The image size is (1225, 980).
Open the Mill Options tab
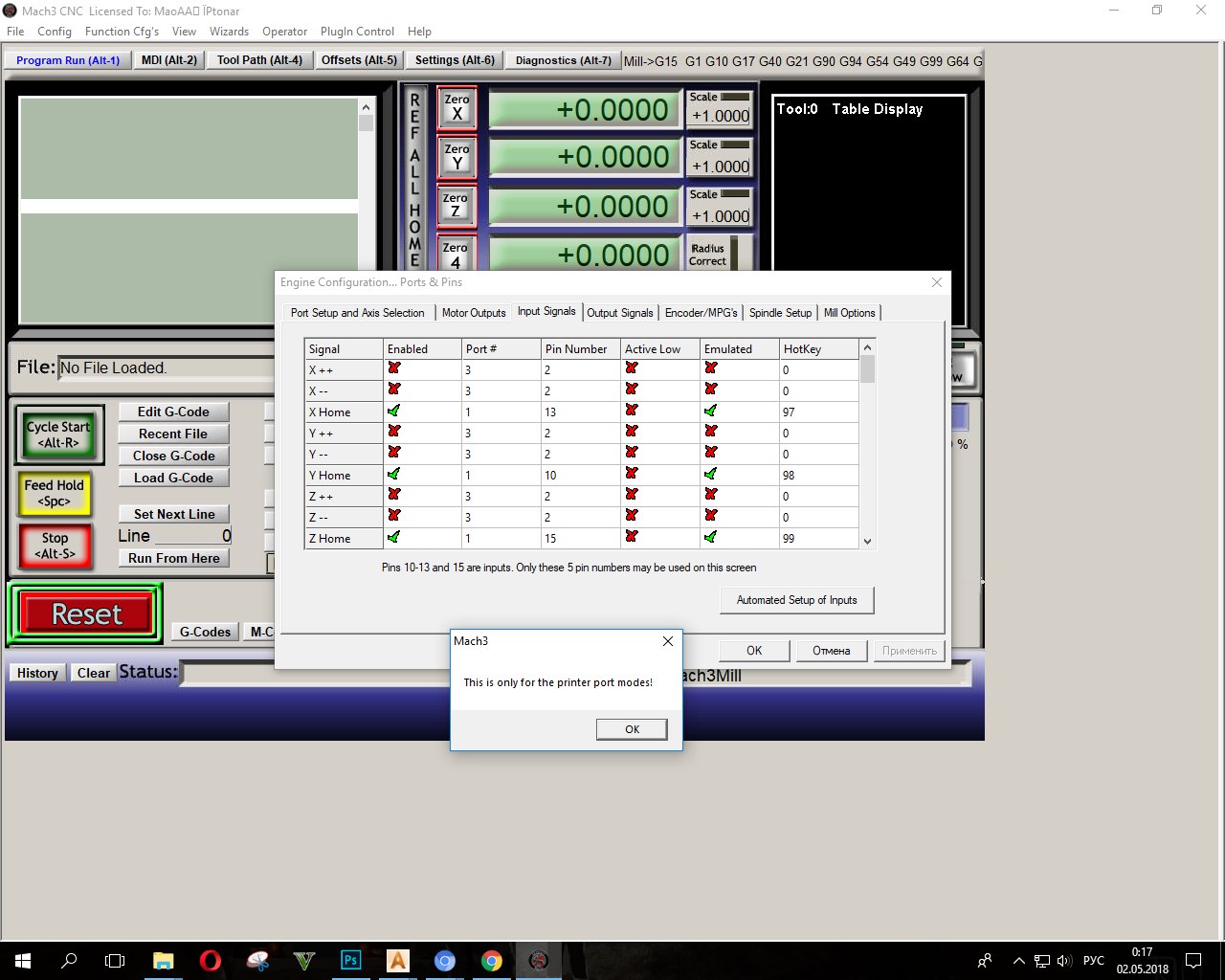pyautogui.click(x=850, y=313)
